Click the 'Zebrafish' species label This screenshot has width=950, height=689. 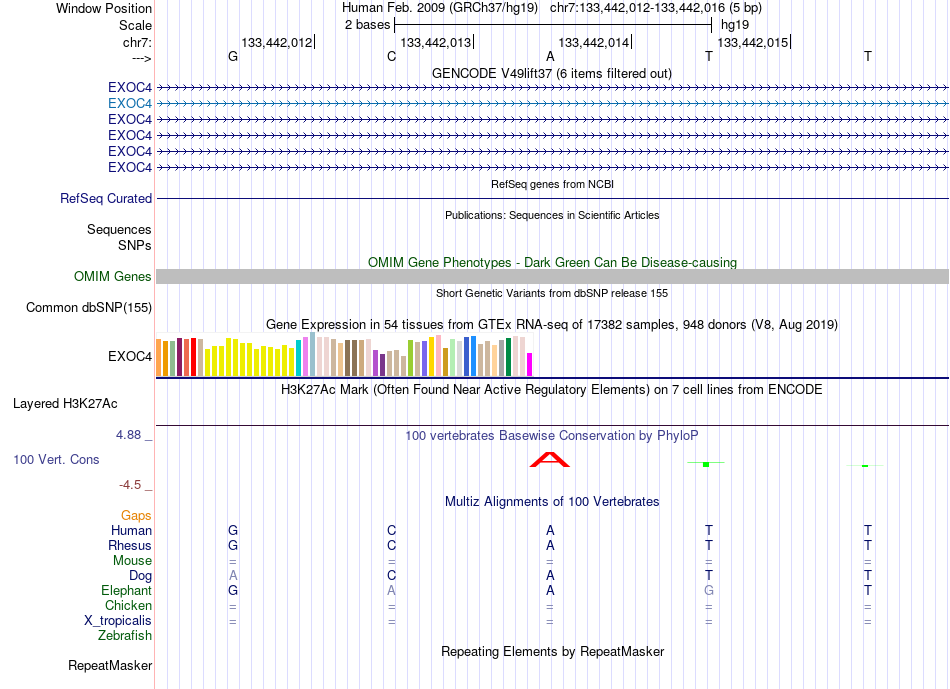(125, 636)
